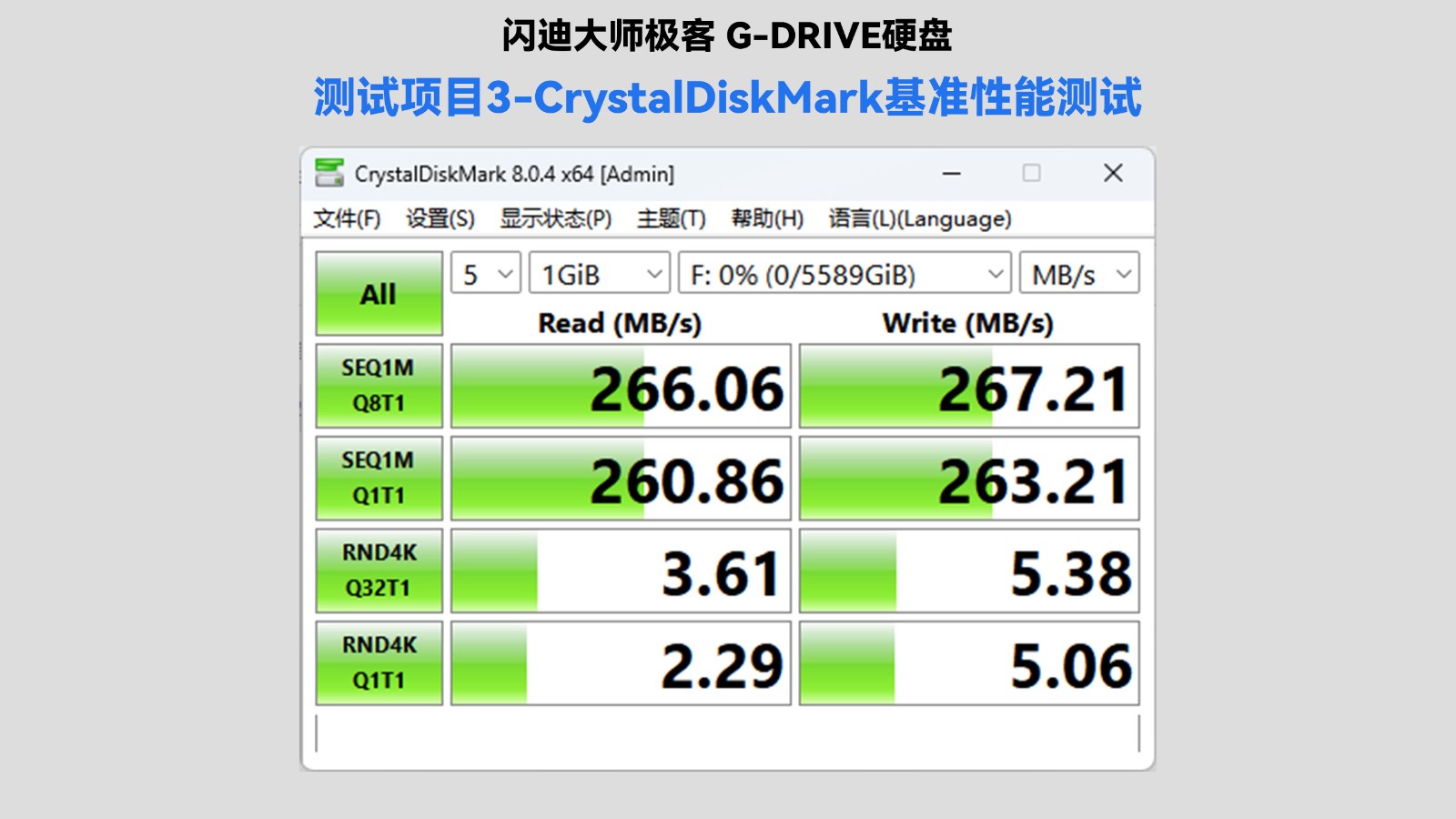1456x819 pixels.
Task: Open the 主题(T) menu
Action: [x=672, y=219]
